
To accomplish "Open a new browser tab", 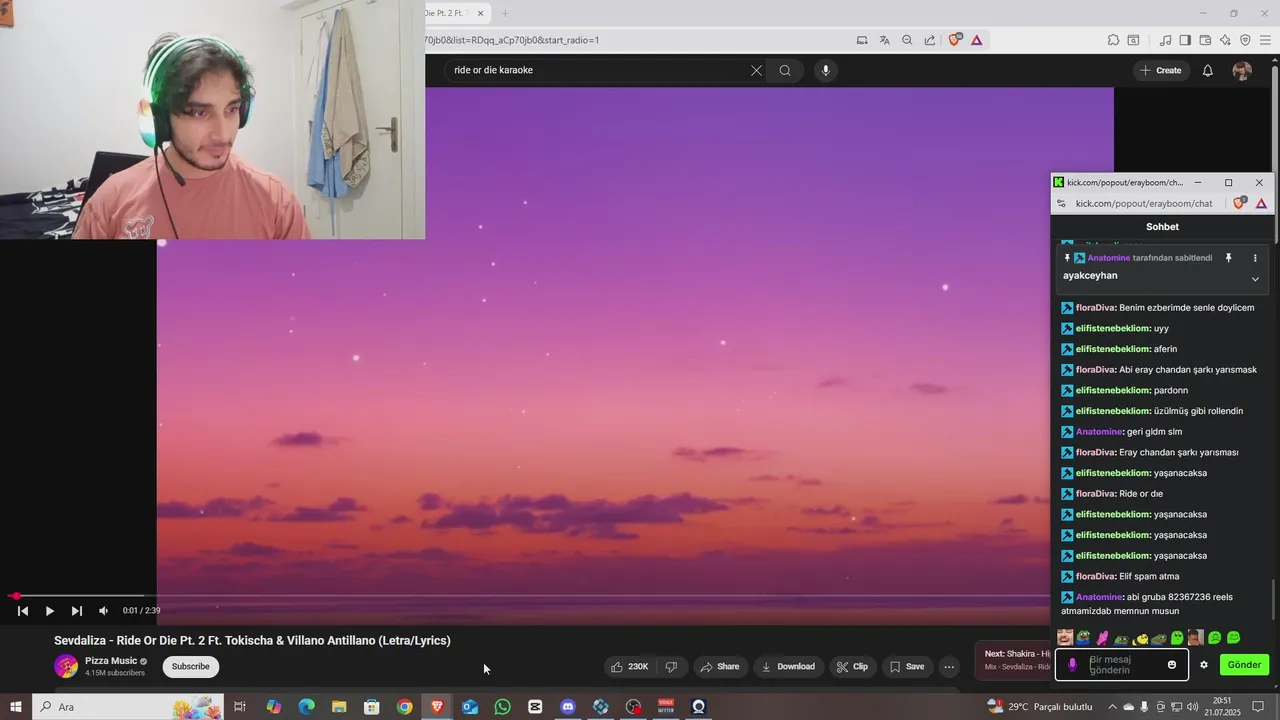I will coord(505,13).
